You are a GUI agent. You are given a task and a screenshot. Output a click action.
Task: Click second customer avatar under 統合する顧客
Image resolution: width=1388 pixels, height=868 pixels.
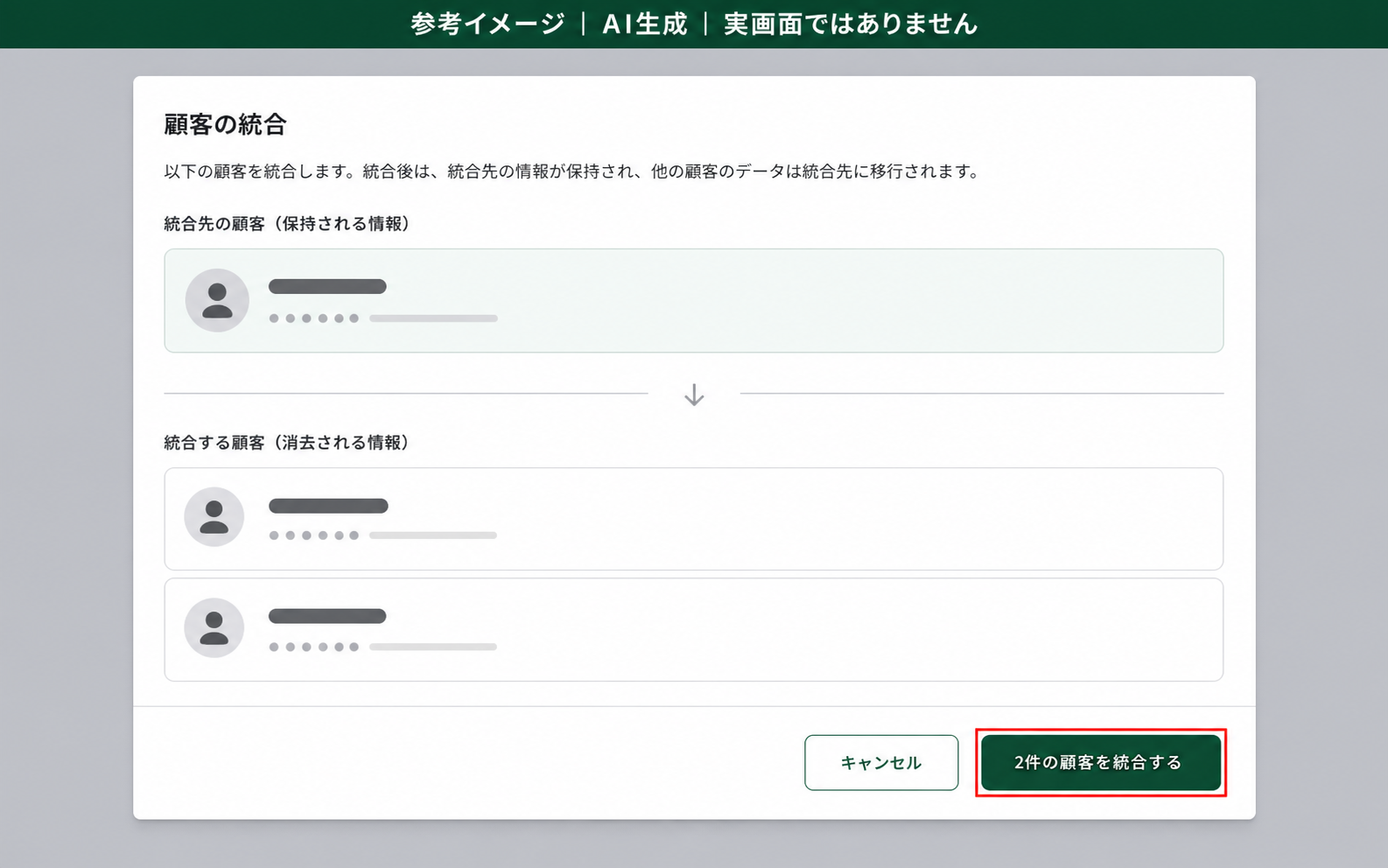click(x=214, y=628)
